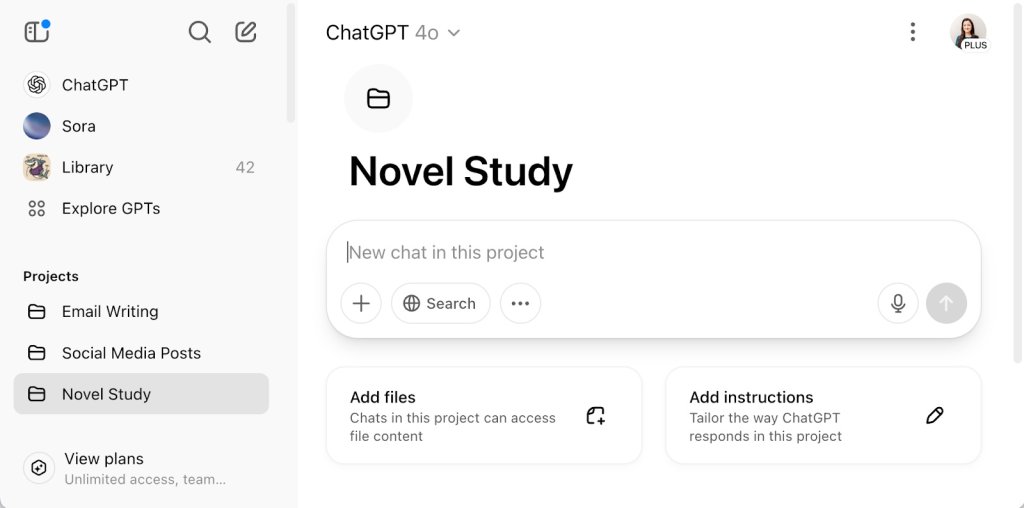1024x508 pixels.
Task: Open the profile avatar with PLUS badge
Action: tap(968, 32)
